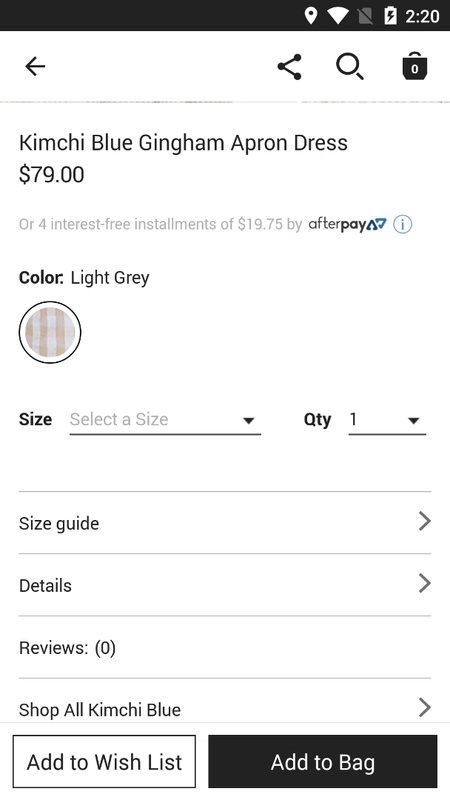This screenshot has height=800, width=450.
Task: Open Shop All Kimchi Blue
Action: click(225, 709)
